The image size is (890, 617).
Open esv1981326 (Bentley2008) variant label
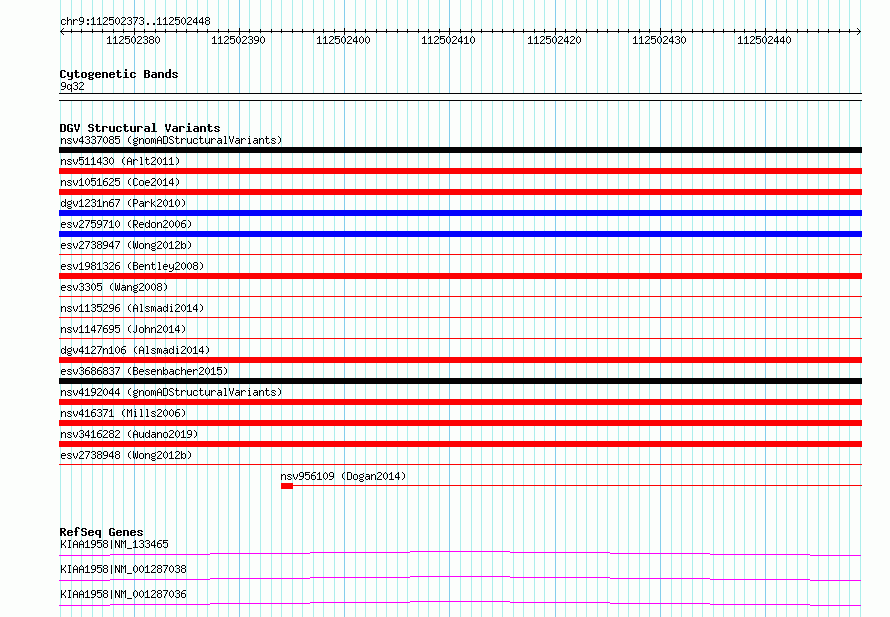click(132, 266)
